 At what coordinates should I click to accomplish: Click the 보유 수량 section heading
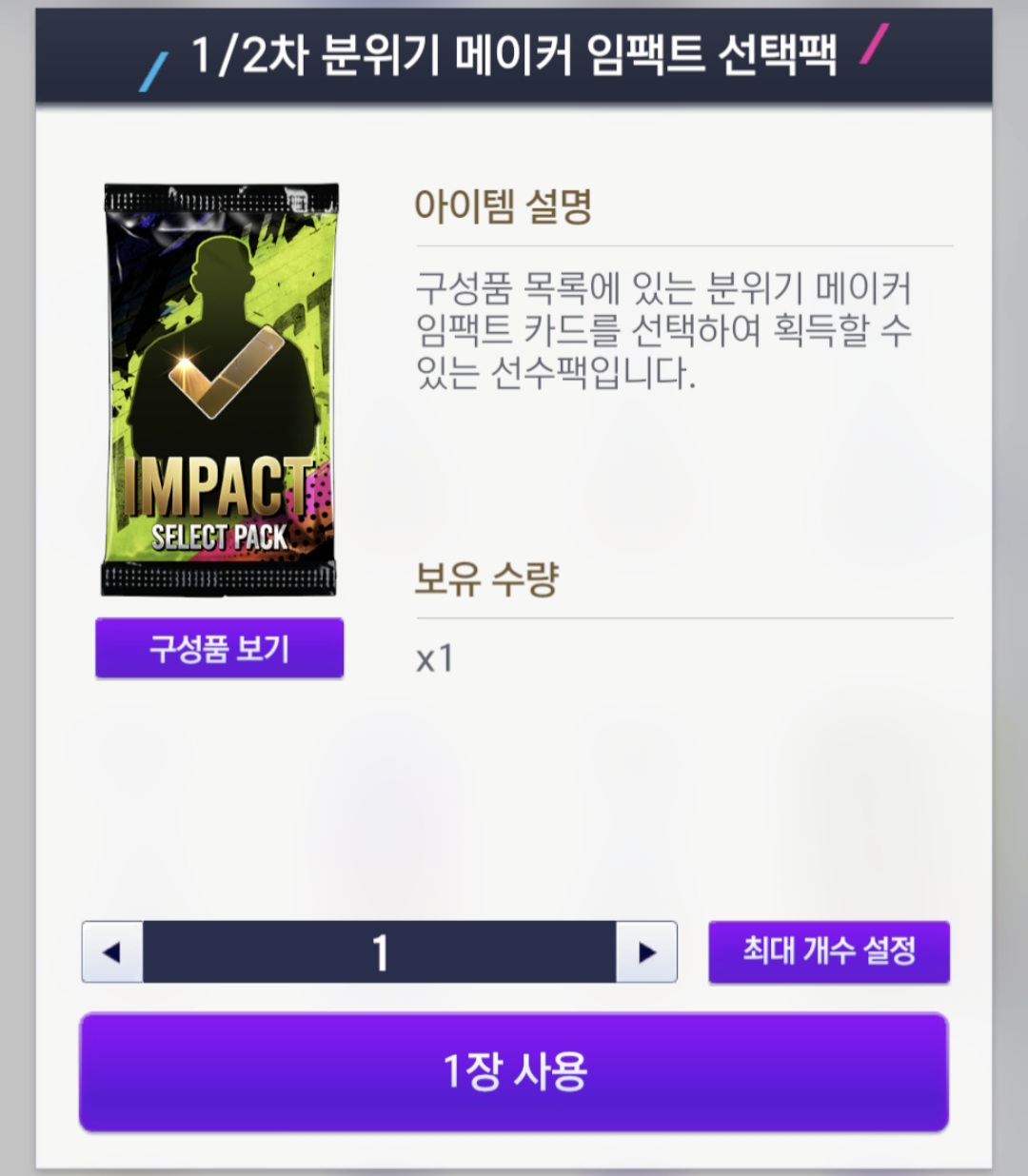click(x=486, y=578)
